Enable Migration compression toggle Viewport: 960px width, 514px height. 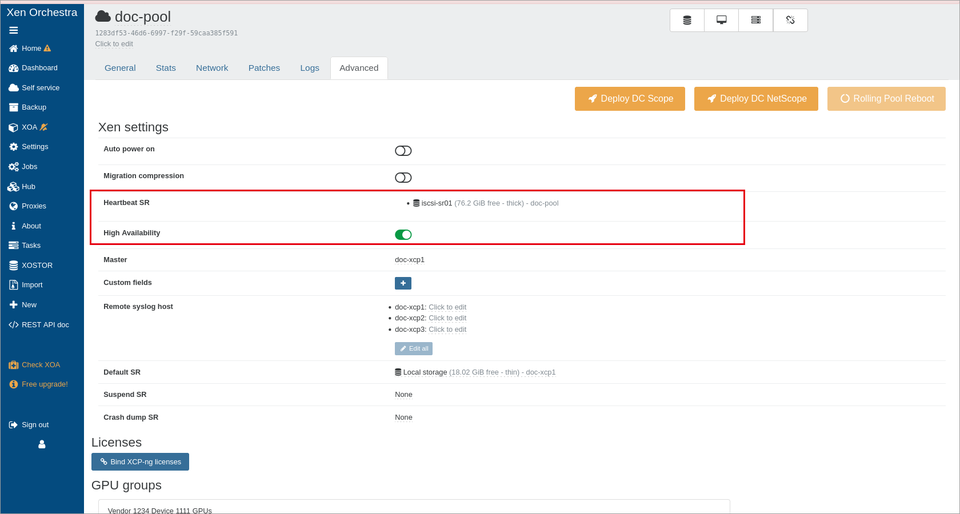[x=403, y=177]
